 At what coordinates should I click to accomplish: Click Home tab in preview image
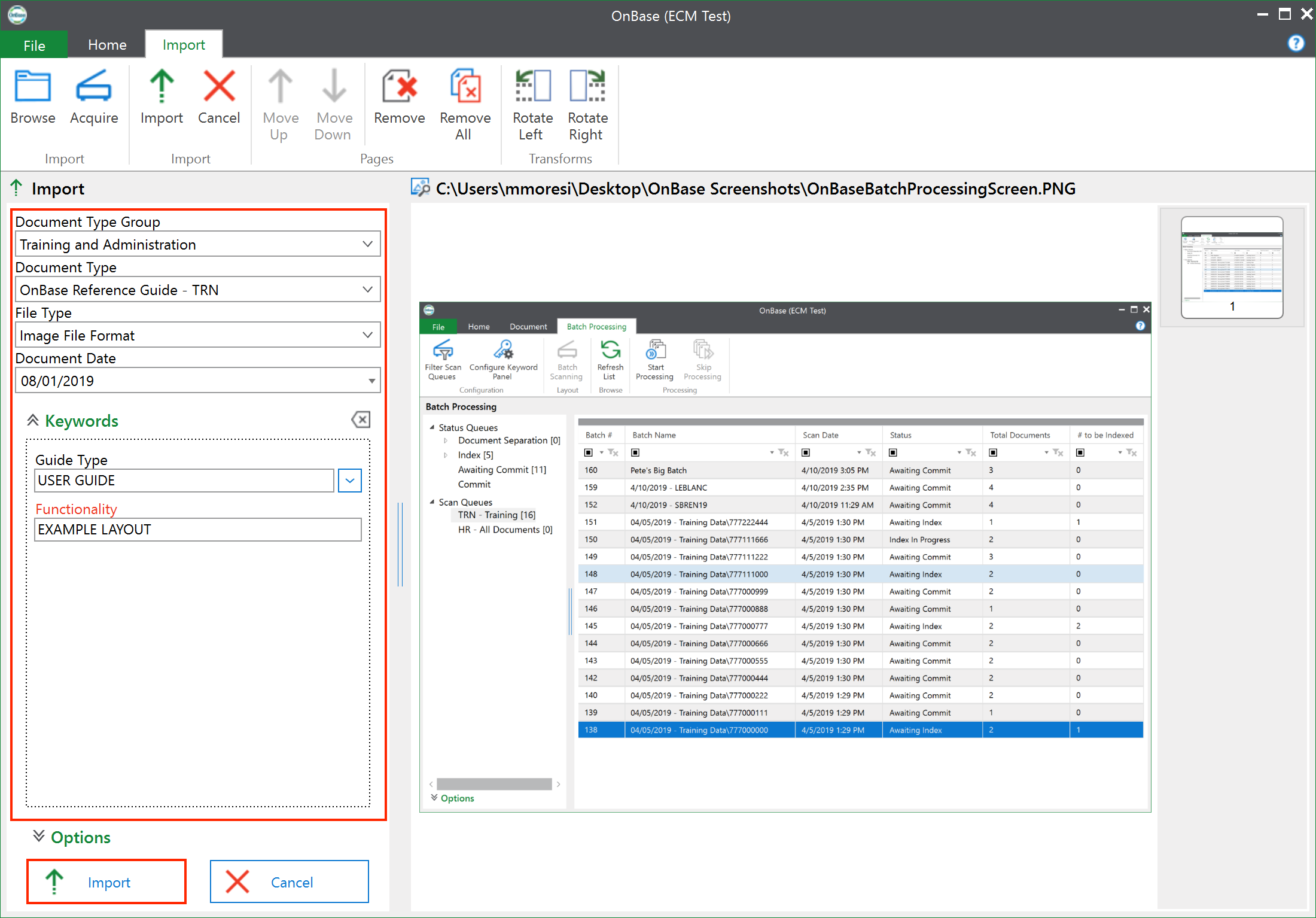(x=479, y=326)
